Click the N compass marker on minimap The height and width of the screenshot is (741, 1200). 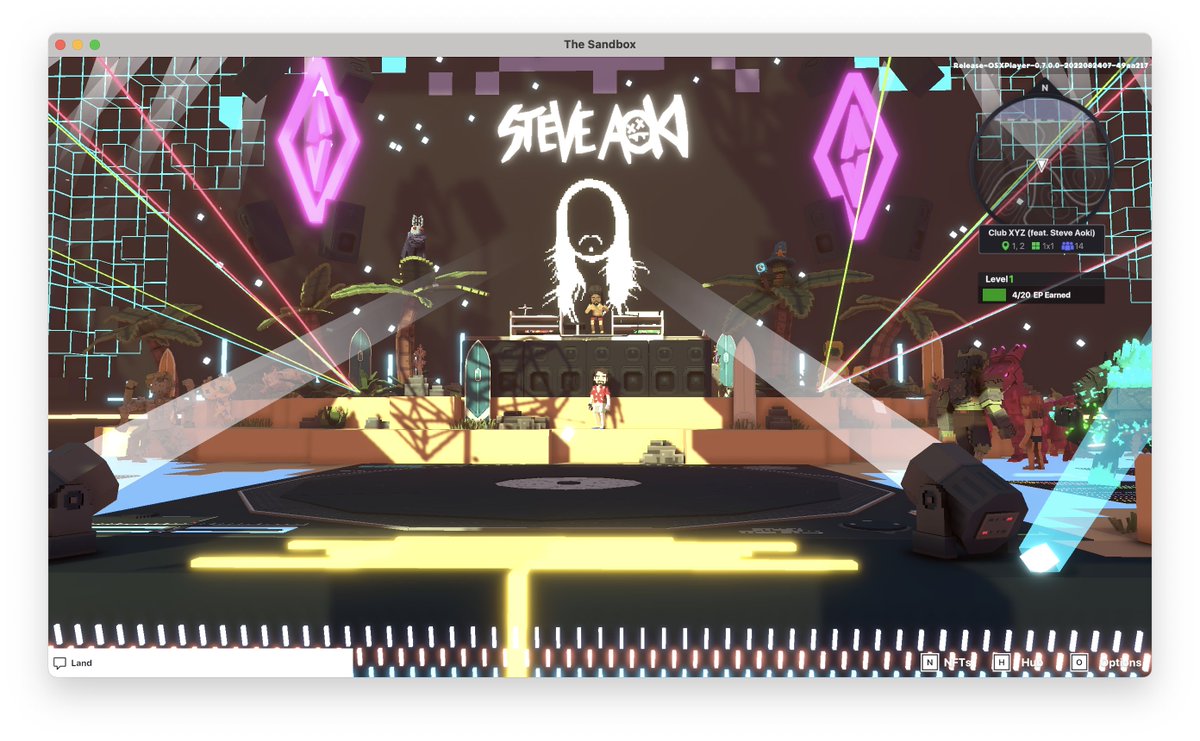click(x=1044, y=87)
